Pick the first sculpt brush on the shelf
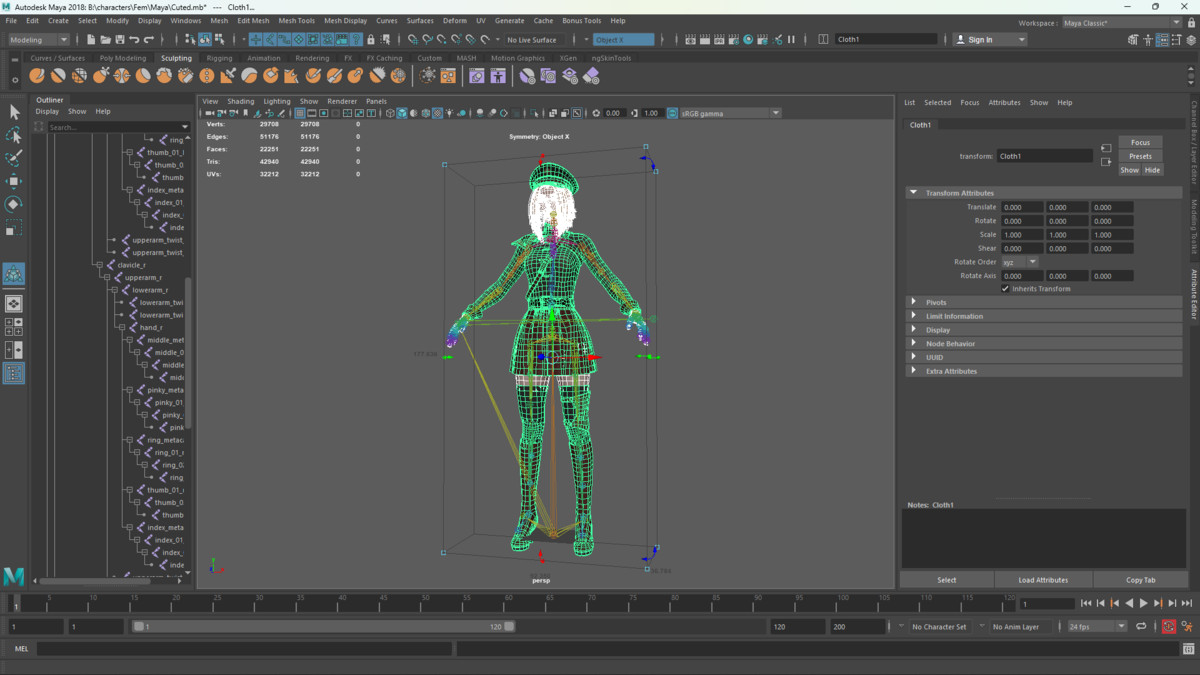1200x675 pixels. (x=37, y=76)
